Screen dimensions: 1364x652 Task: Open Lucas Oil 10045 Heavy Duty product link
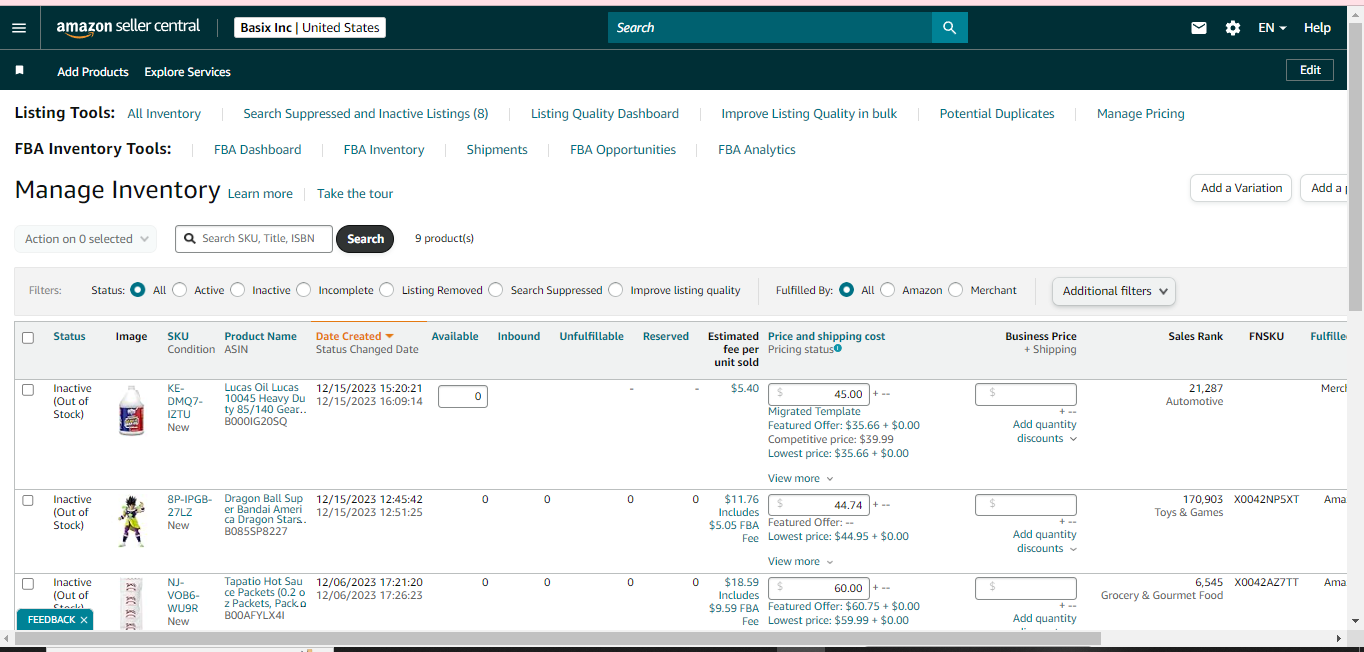(x=265, y=398)
